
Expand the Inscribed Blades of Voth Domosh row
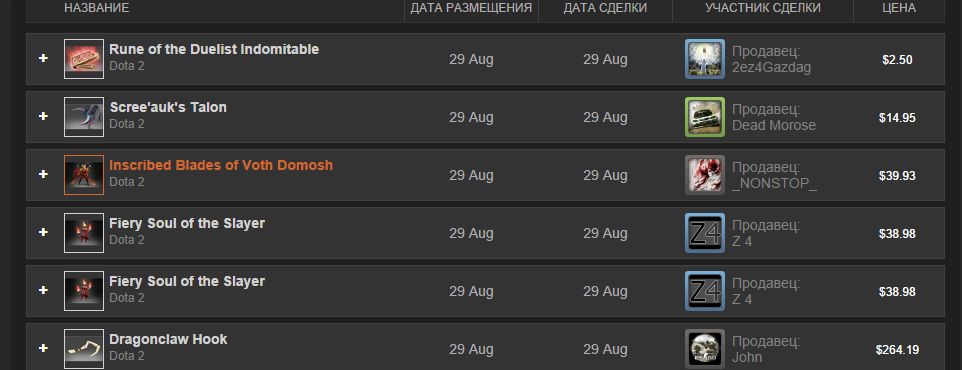click(43, 174)
